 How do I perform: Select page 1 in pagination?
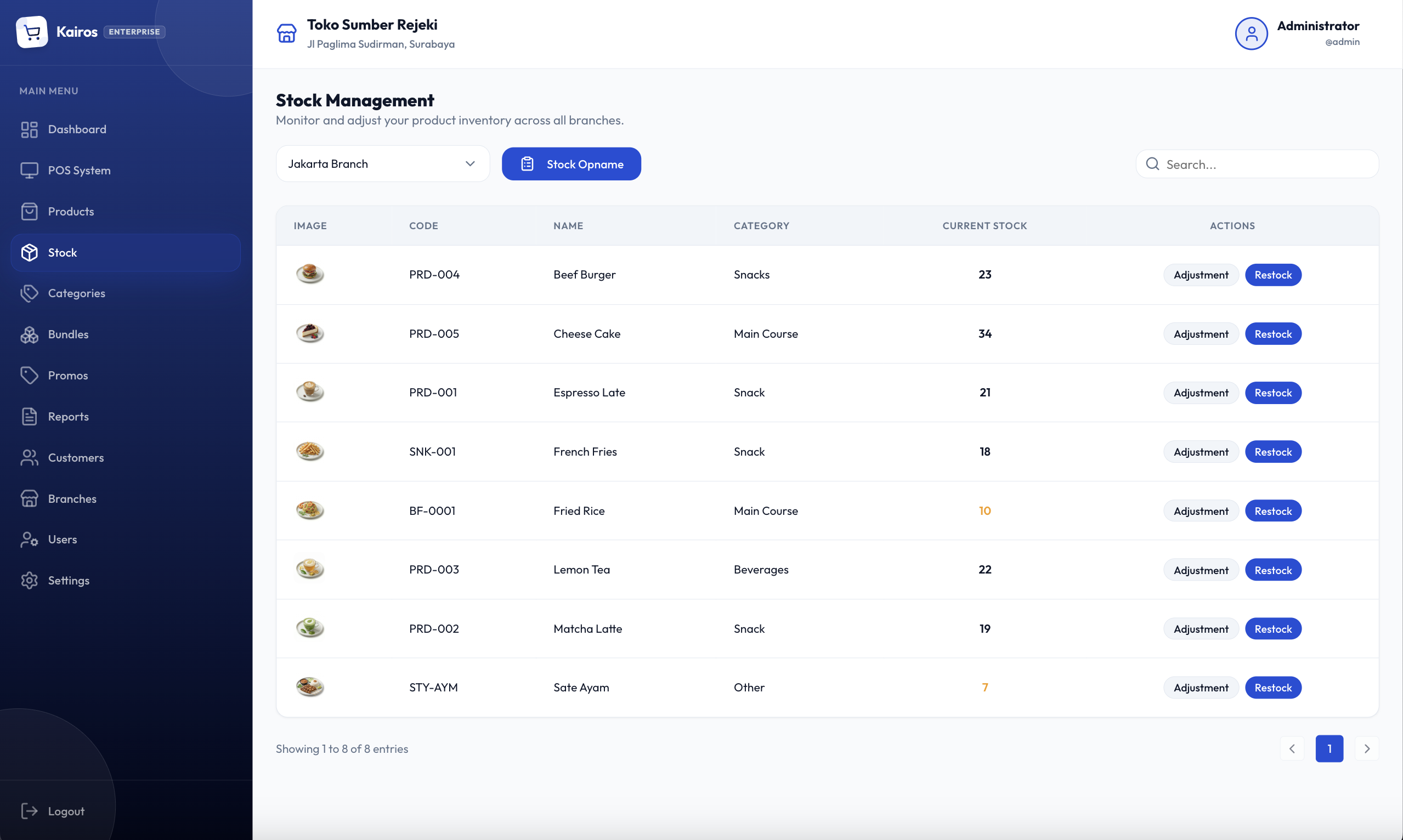[x=1330, y=749]
